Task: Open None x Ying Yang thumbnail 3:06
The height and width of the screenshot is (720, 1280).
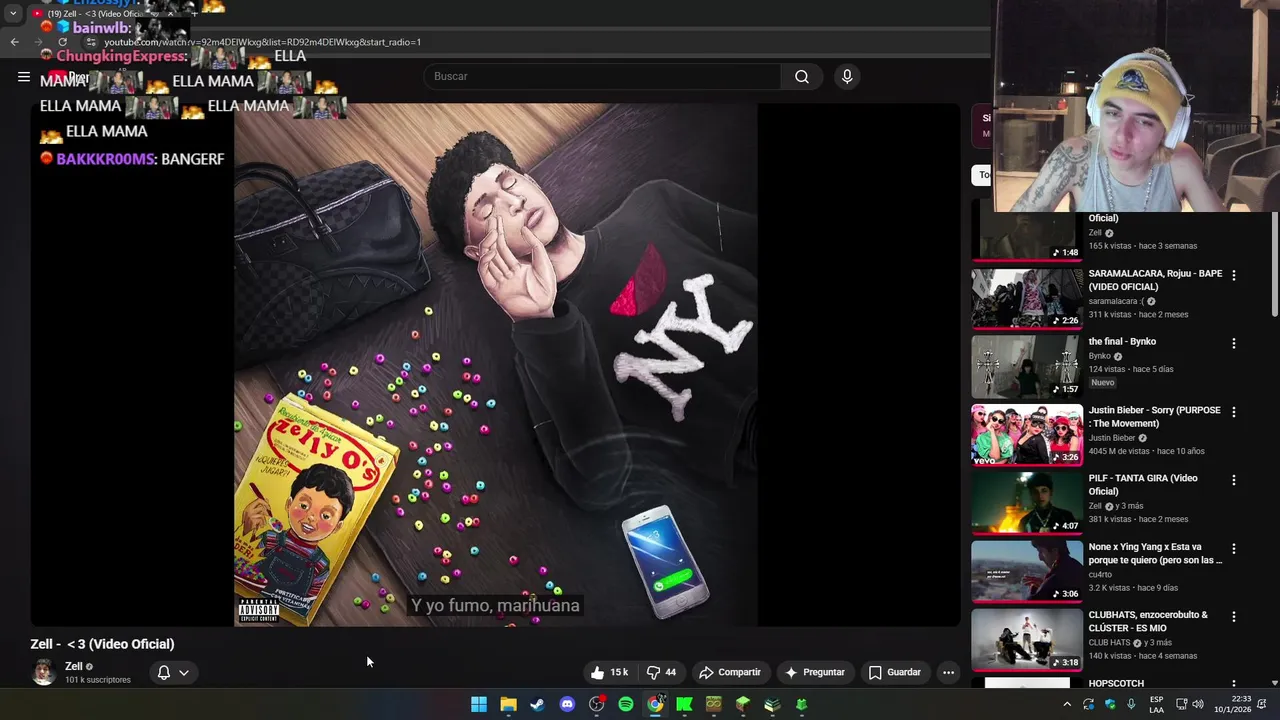Action: [x=1027, y=571]
